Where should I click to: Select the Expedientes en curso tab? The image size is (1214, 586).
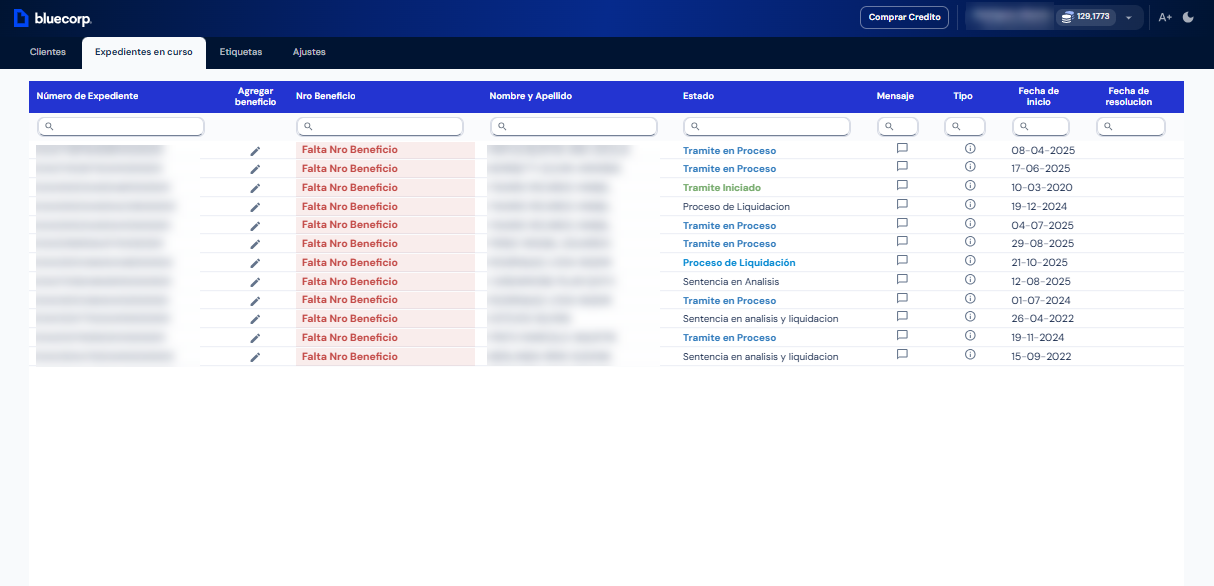[144, 52]
